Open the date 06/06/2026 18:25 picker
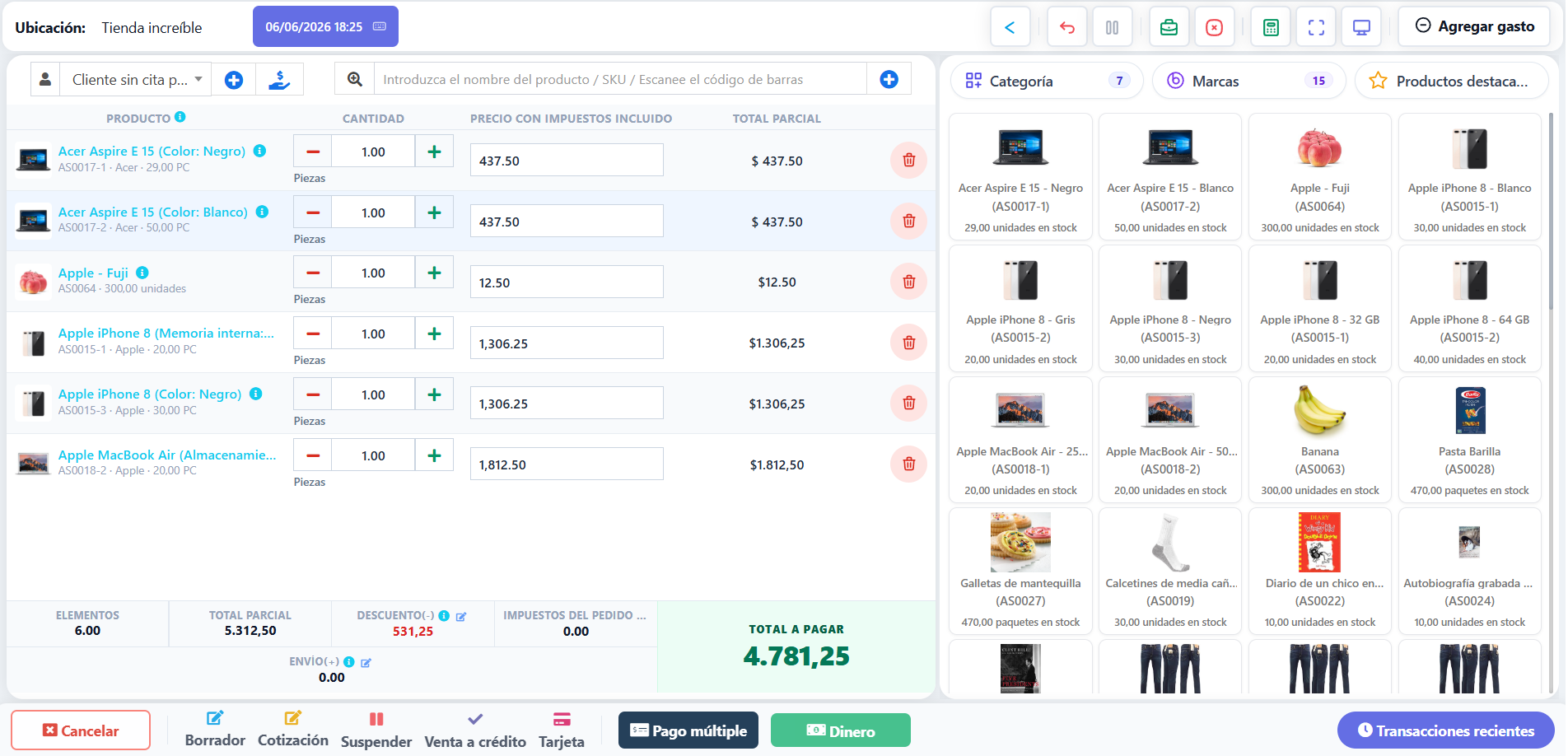This screenshot has height=756, width=1568. click(325, 27)
